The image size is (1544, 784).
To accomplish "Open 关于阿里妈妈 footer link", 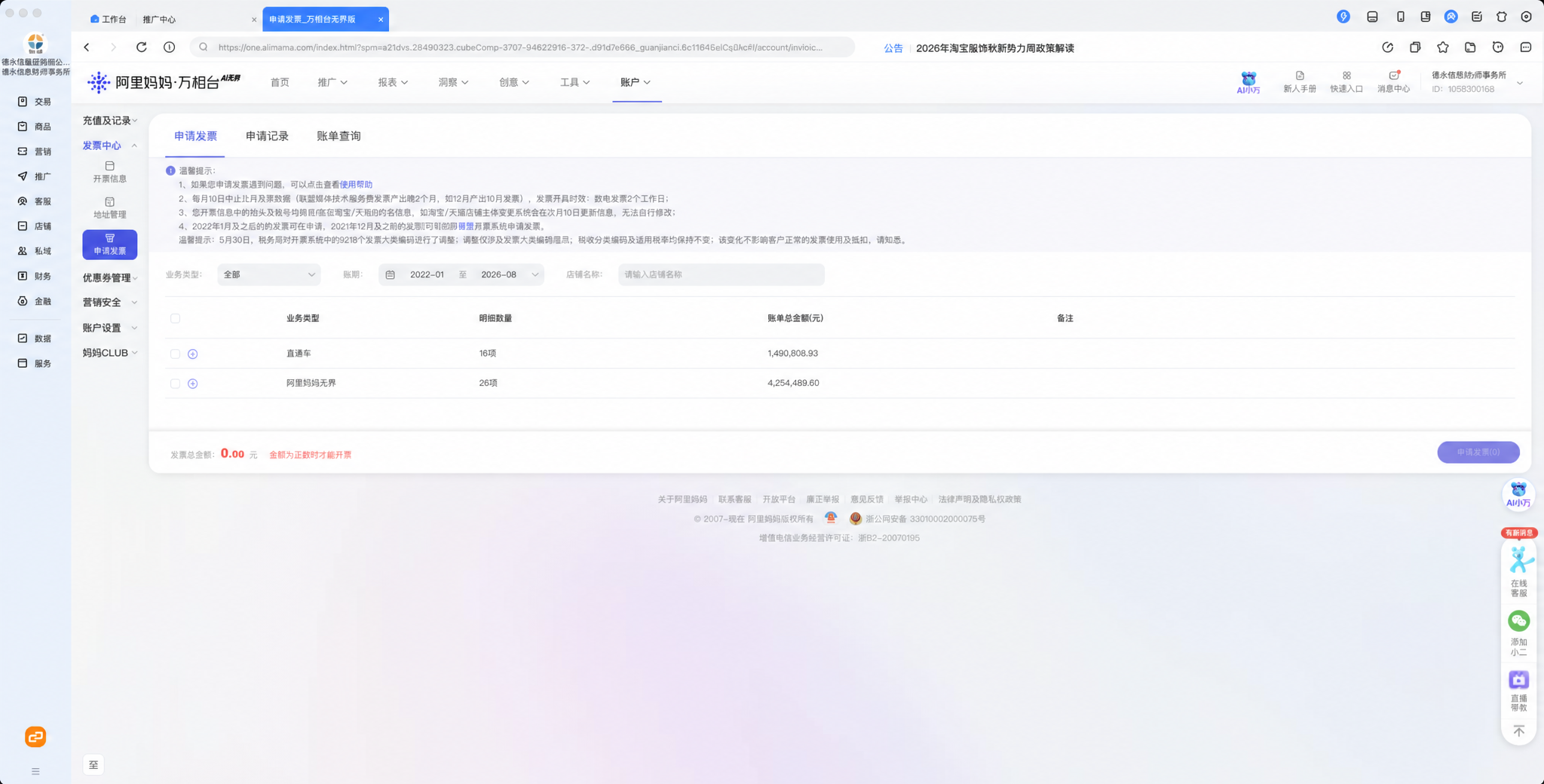I will (x=682, y=500).
